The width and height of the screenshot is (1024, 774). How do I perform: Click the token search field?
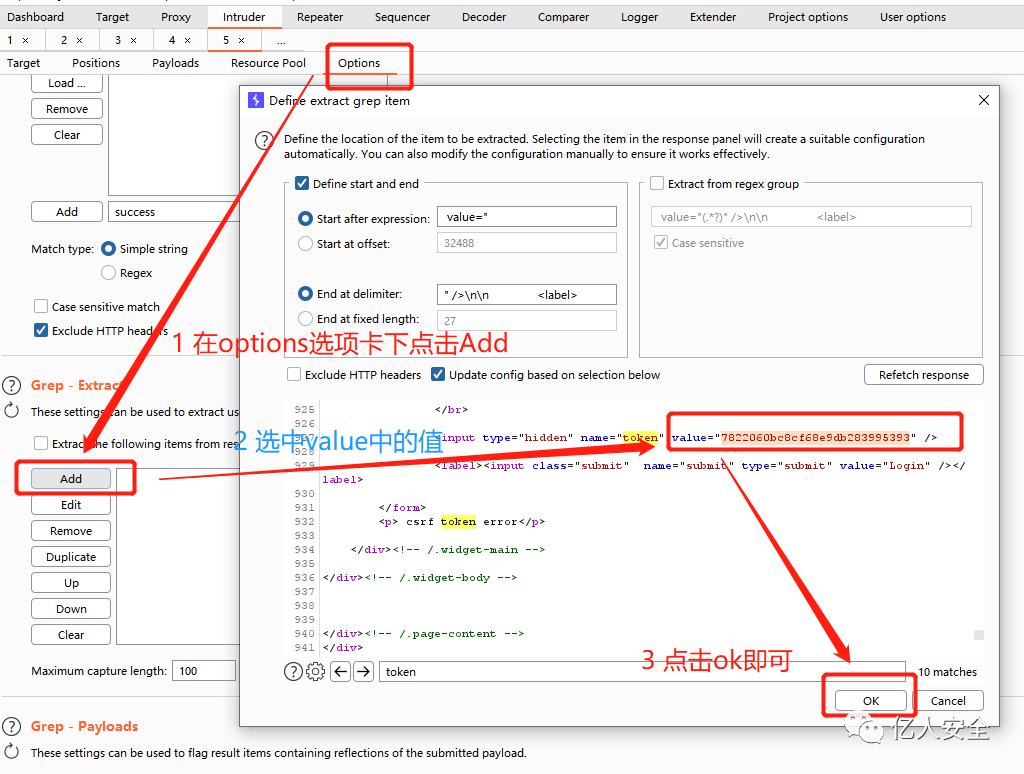coord(642,671)
